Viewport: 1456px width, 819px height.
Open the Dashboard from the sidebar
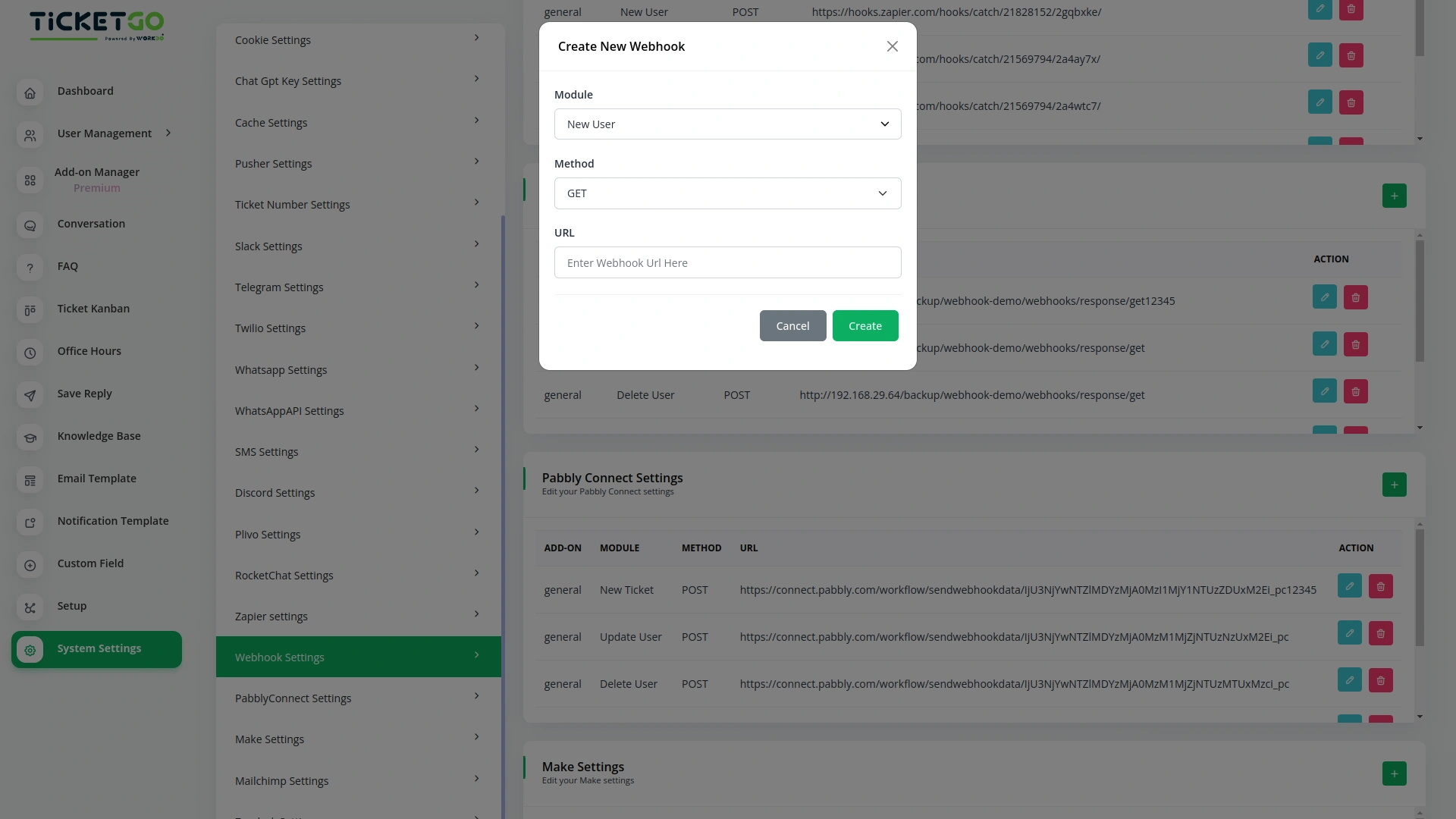click(30, 93)
